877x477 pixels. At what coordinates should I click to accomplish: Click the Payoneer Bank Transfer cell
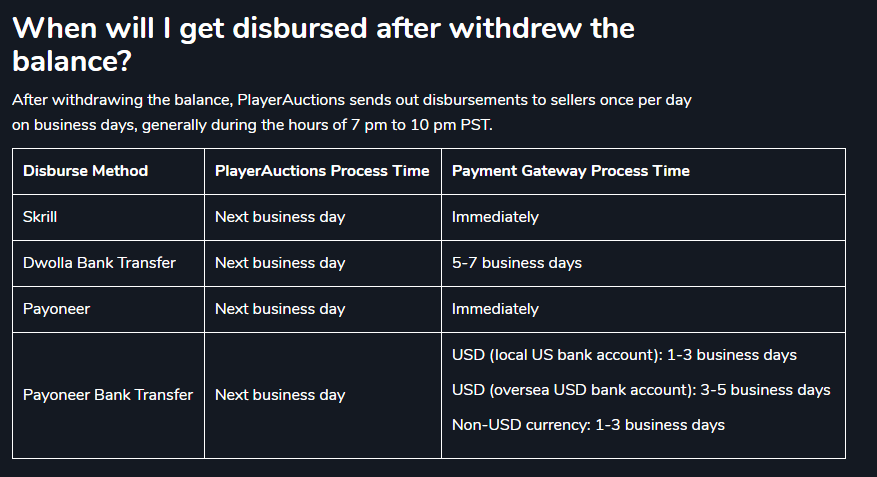point(108,395)
